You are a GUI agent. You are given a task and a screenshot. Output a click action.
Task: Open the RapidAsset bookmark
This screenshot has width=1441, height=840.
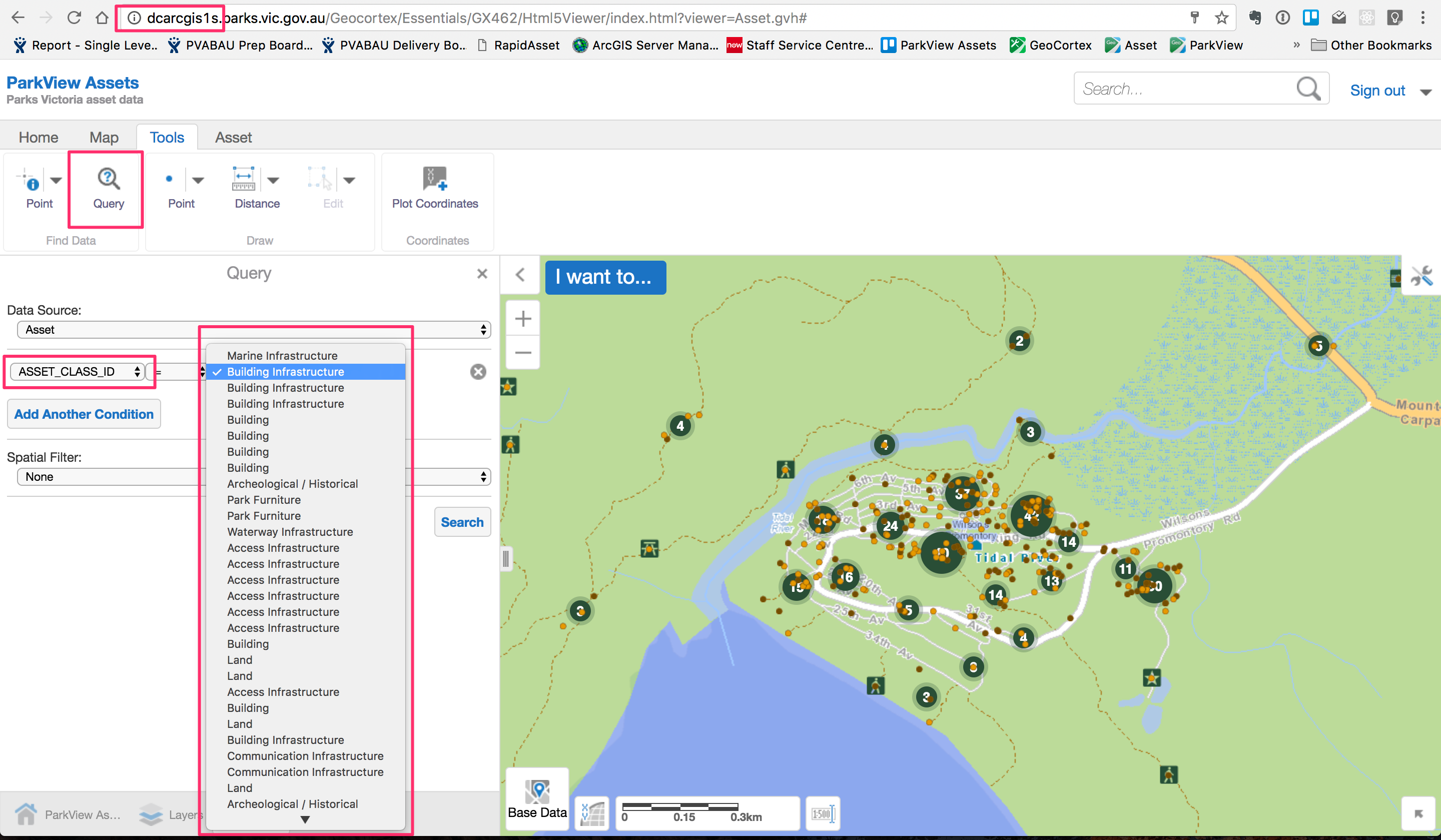pyautogui.click(x=518, y=45)
